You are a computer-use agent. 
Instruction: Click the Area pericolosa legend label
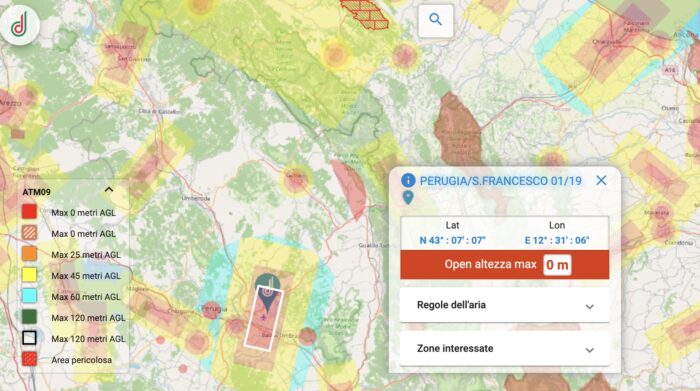click(x=81, y=360)
